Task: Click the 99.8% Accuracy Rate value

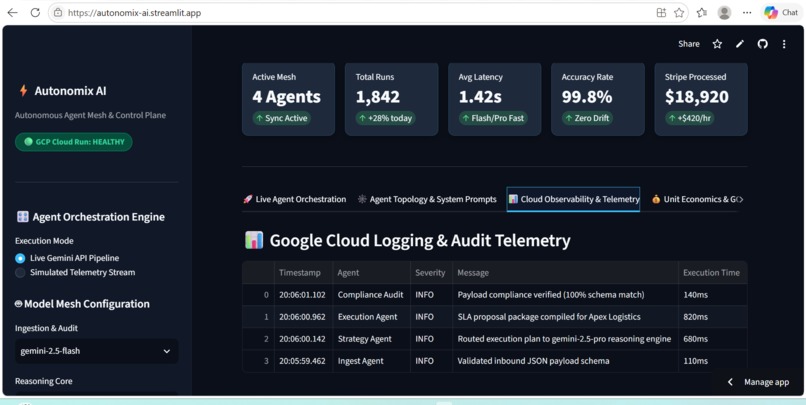Action: [x=587, y=97]
